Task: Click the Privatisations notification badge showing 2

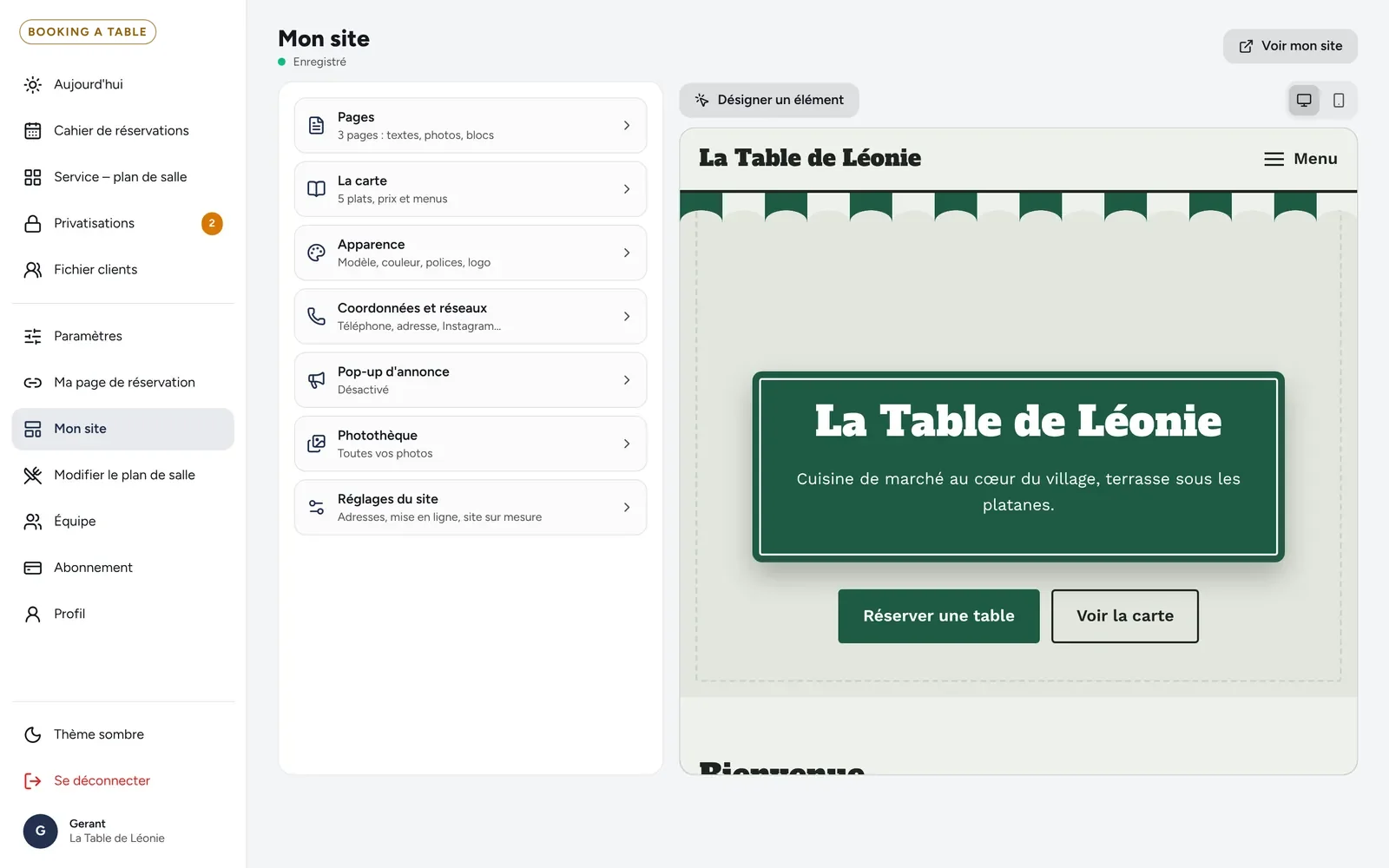Action: [x=212, y=224]
